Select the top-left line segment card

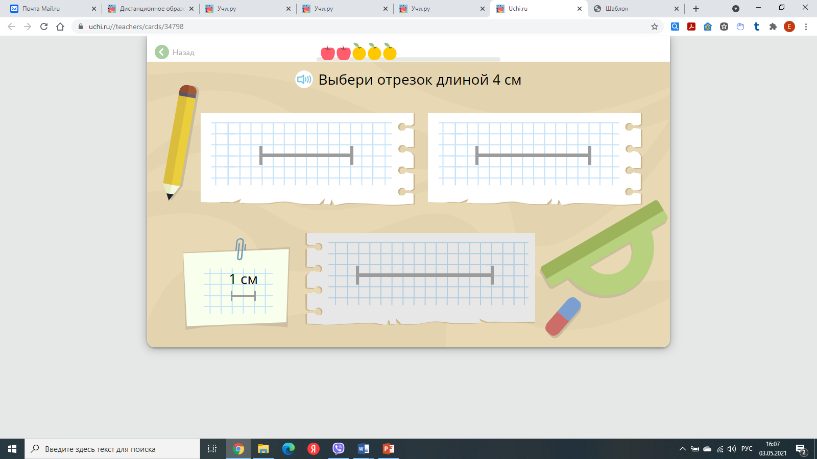click(306, 156)
